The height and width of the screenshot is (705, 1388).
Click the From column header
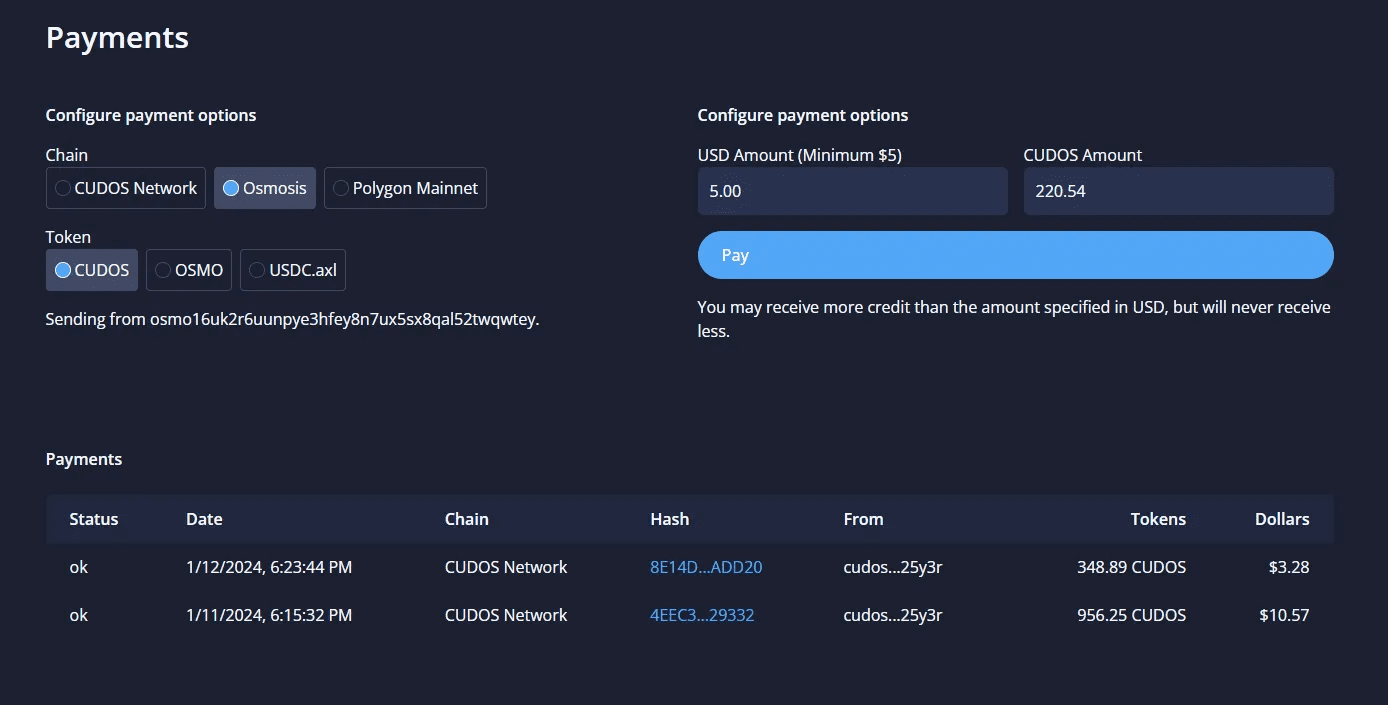tap(863, 519)
